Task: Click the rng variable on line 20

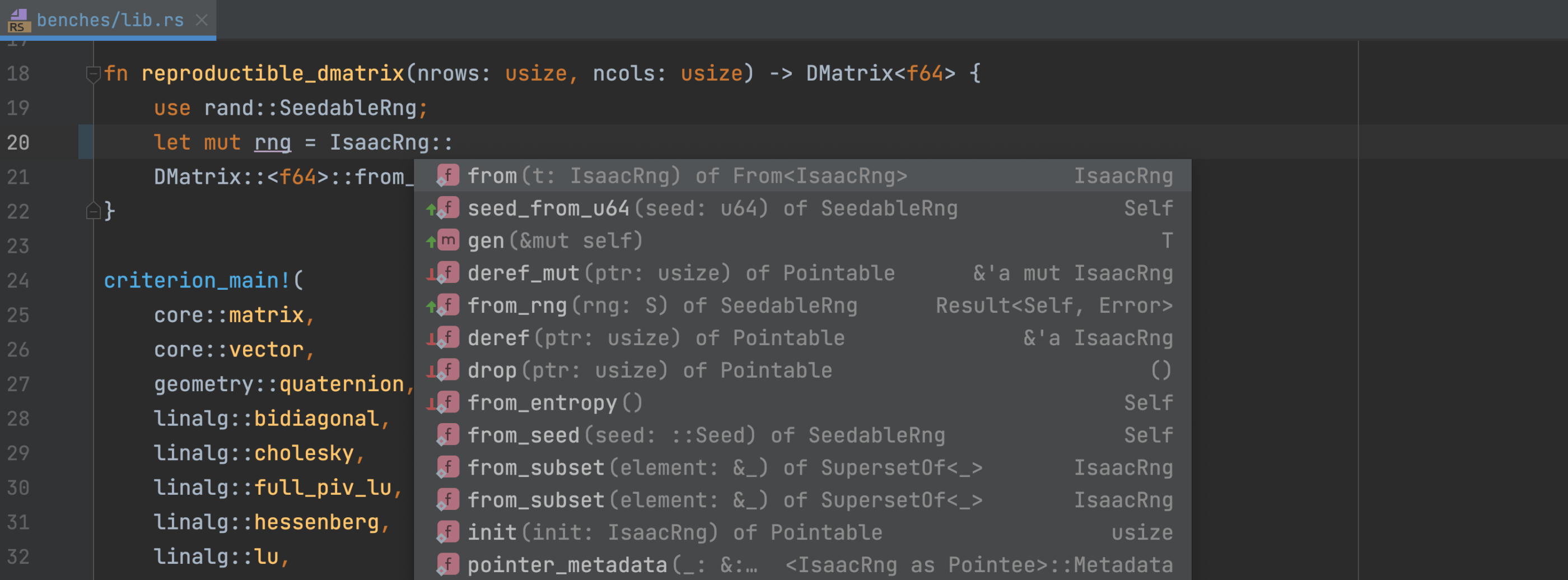Action: tap(272, 142)
